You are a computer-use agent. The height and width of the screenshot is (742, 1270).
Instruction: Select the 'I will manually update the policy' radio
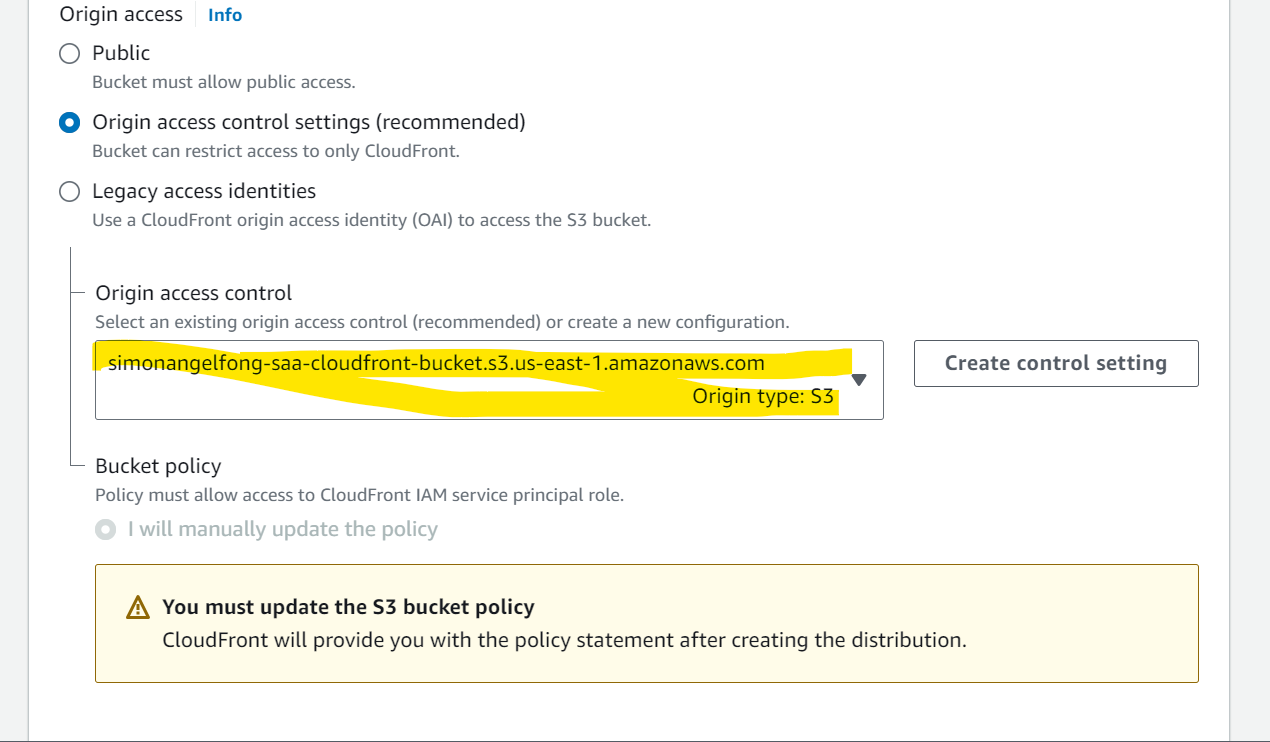pyautogui.click(x=105, y=529)
